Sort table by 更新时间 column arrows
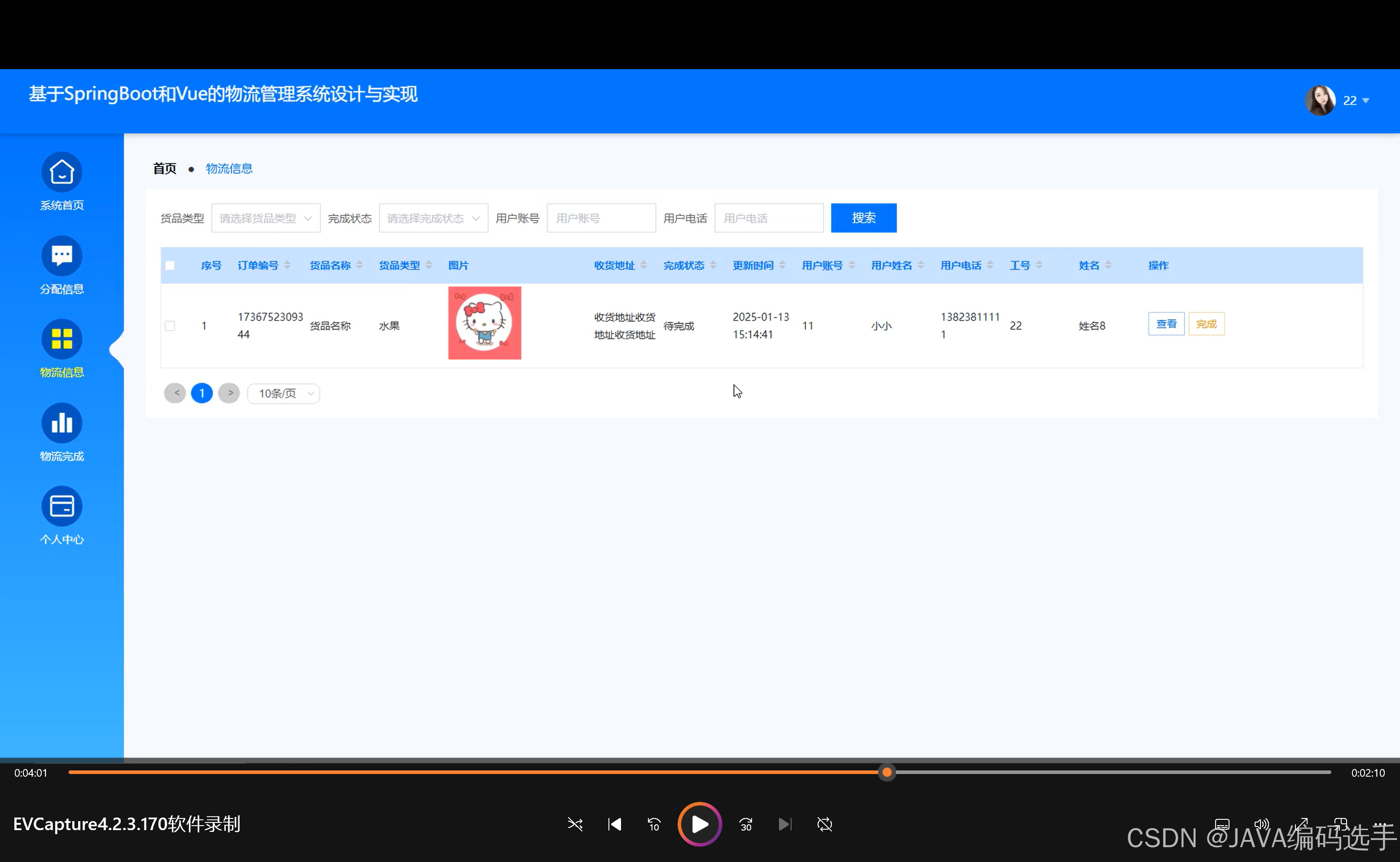The width and height of the screenshot is (1400, 862). click(782, 265)
